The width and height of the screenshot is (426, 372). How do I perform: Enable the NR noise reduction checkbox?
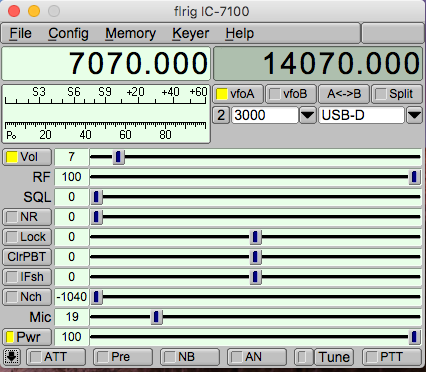click(27, 217)
